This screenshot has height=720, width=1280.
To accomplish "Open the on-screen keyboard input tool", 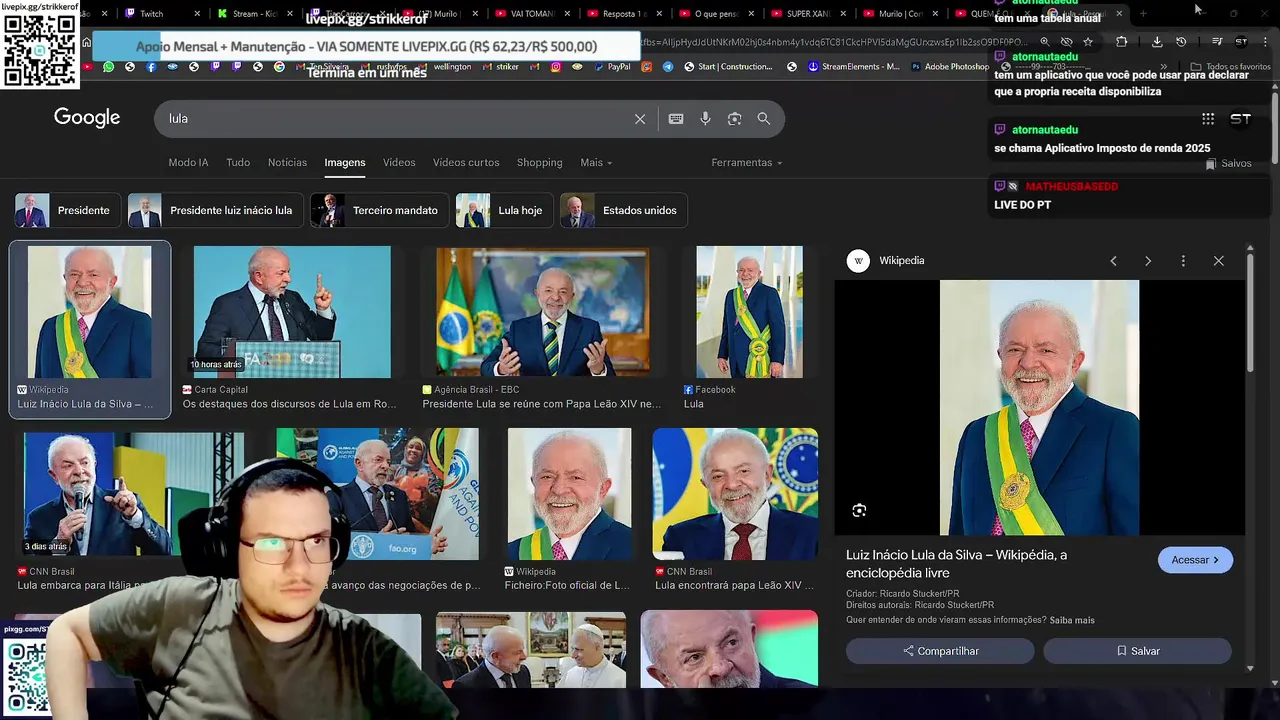I will (x=676, y=119).
